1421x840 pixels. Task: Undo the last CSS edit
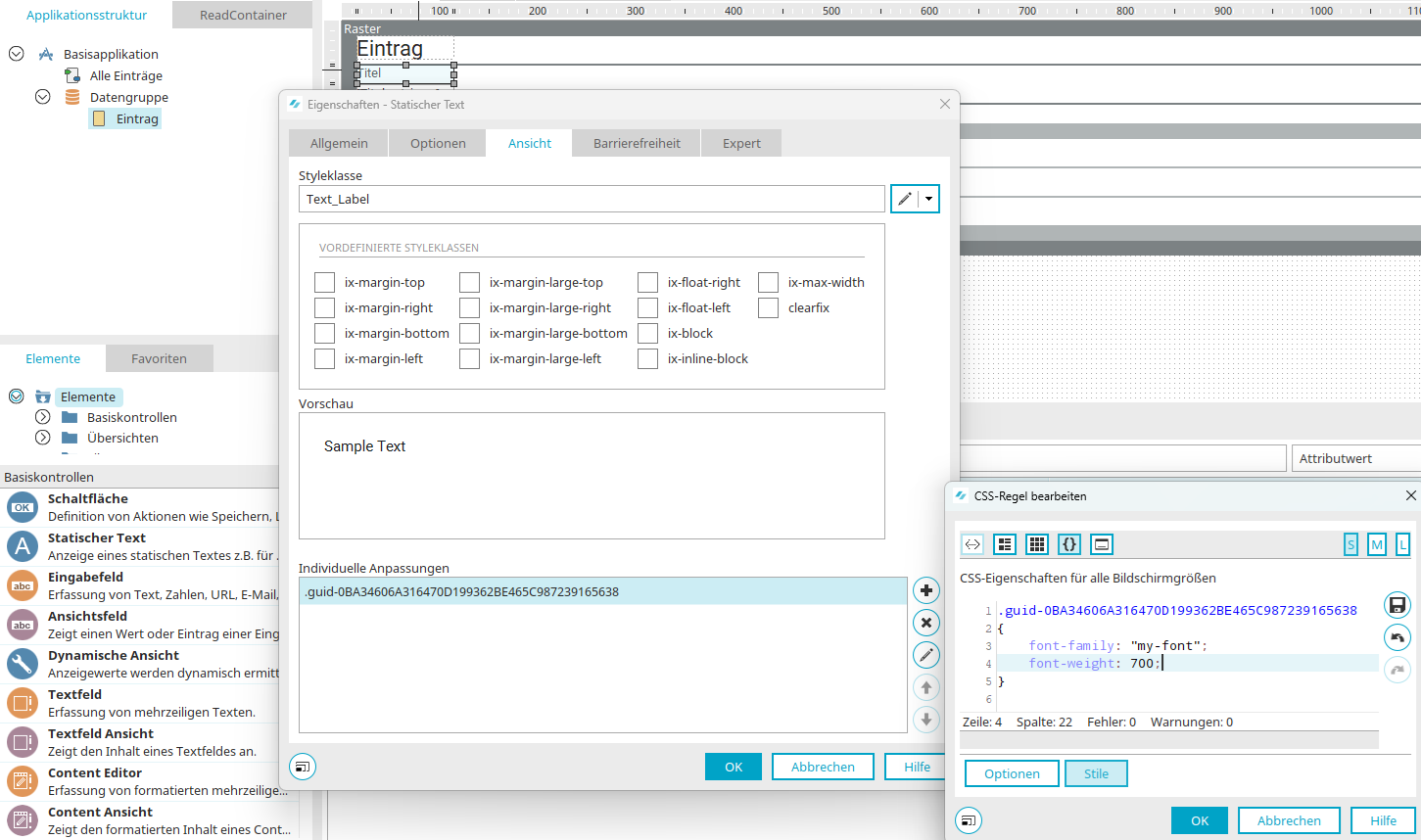[x=1397, y=637]
